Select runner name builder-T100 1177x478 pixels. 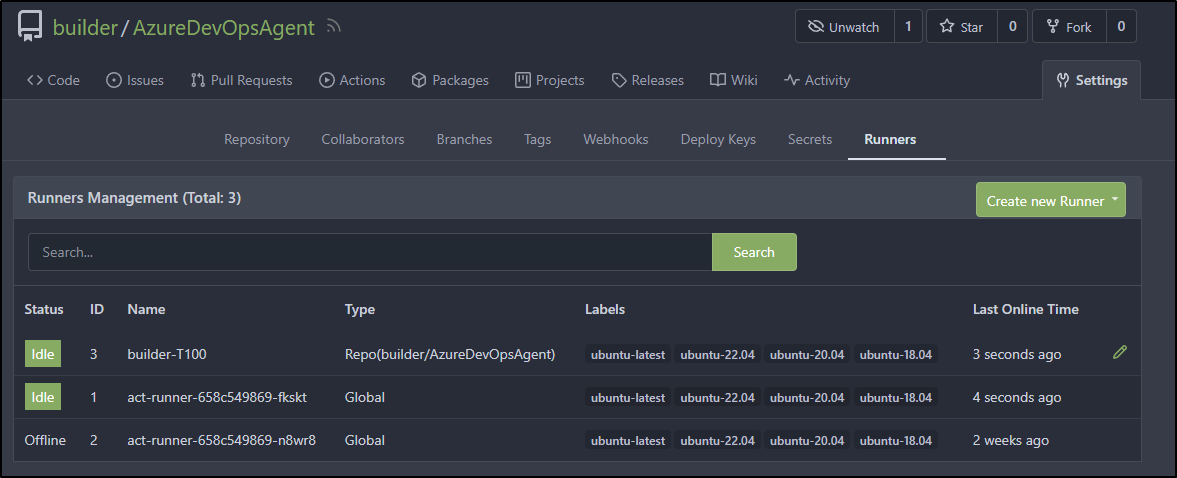tap(167, 354)
